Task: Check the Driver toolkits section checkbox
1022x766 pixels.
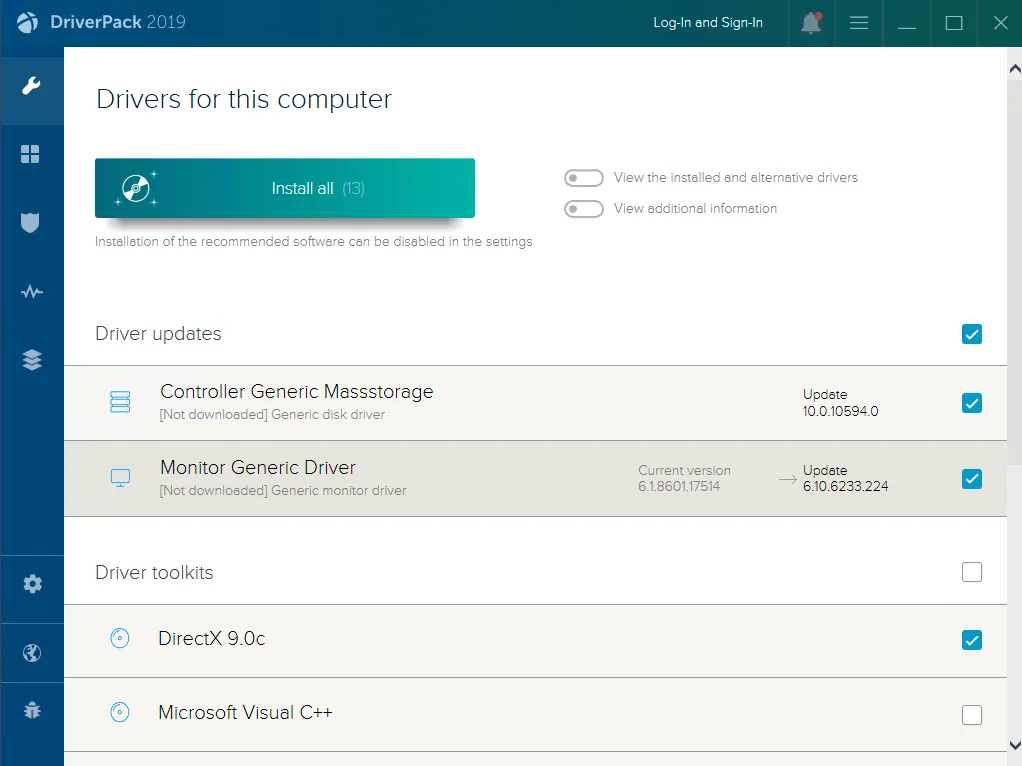Action: pyautogui.click(x=971, y=572)
